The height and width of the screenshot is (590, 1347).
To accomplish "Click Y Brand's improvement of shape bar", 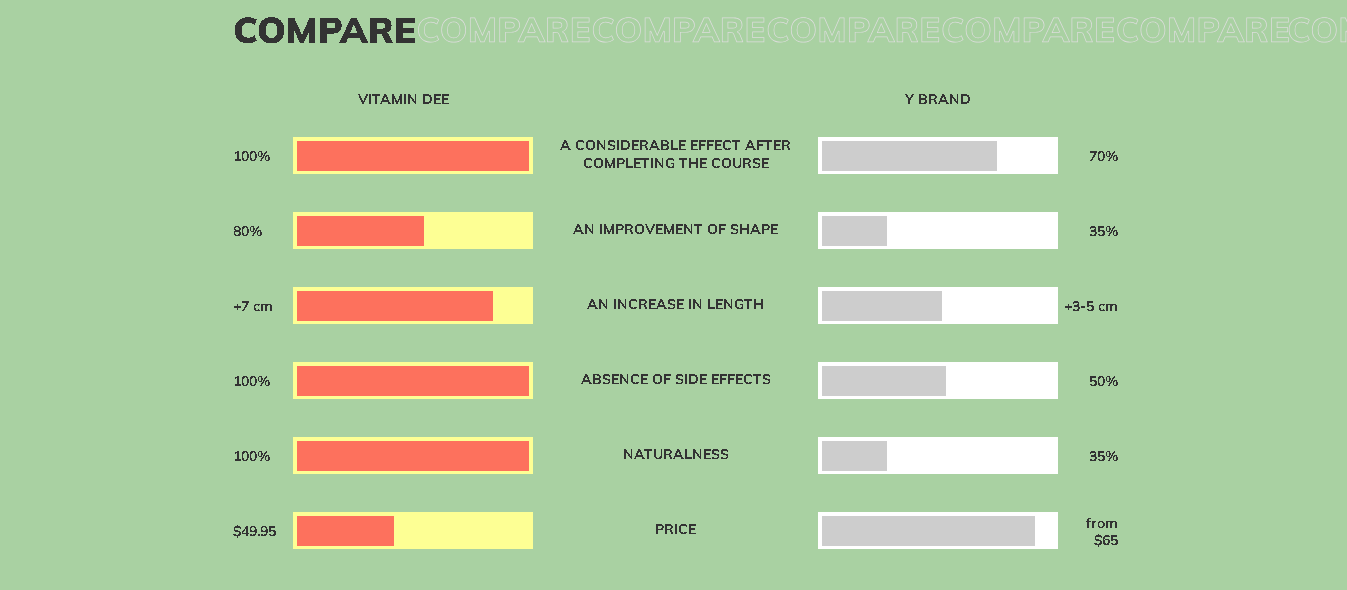I will click(938, 231).
